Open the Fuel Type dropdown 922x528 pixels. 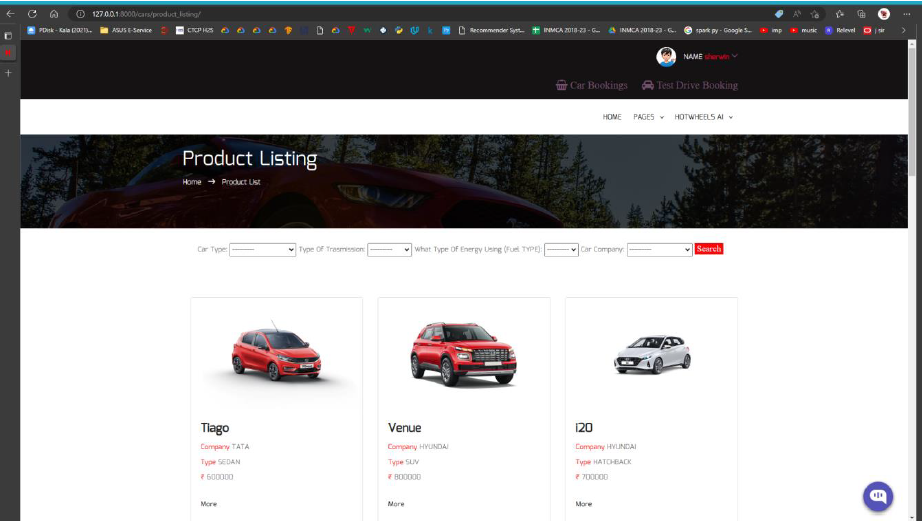pos(561,249)
